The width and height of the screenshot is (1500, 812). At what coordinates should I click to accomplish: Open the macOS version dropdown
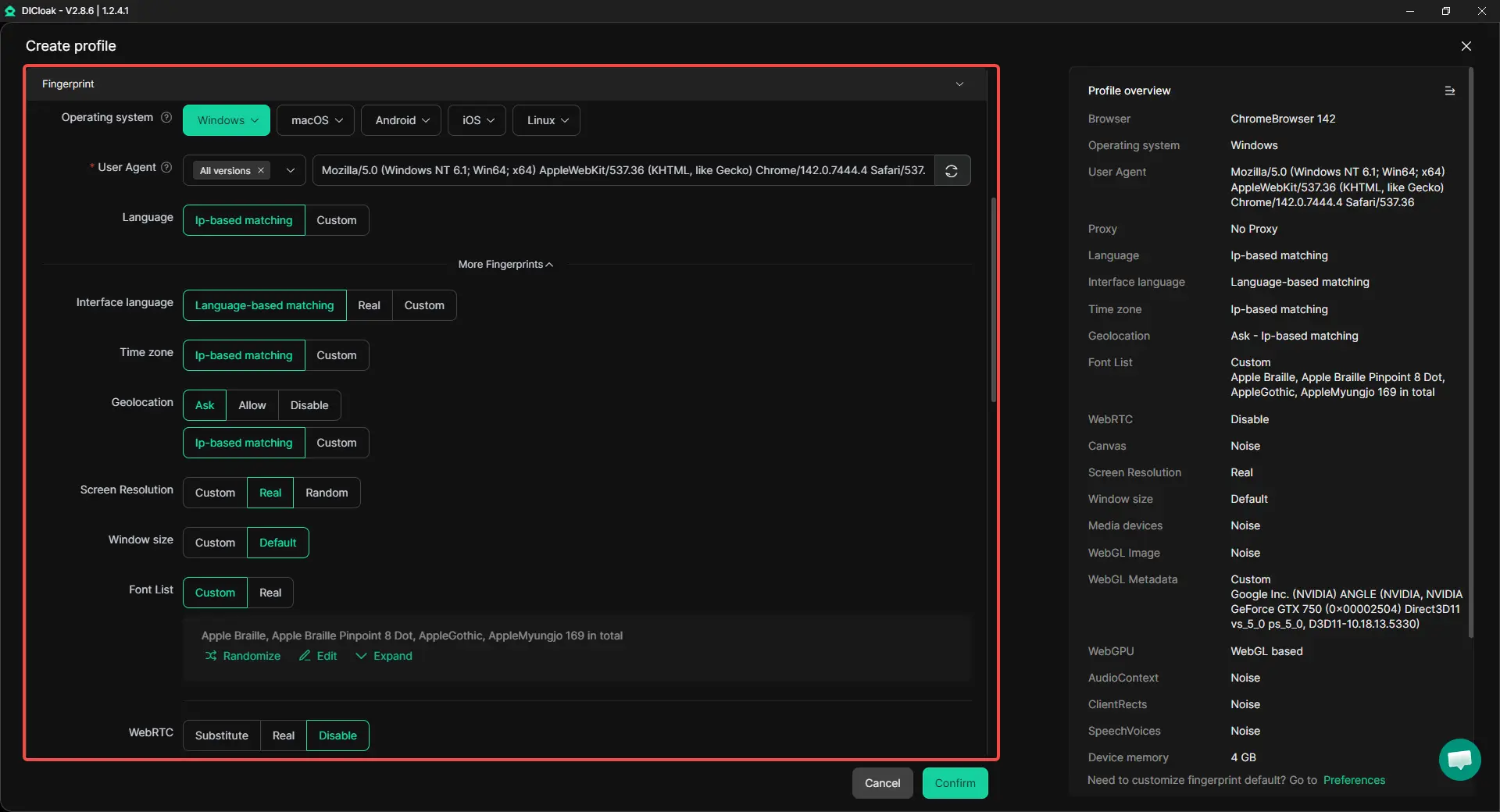(x=316, y=121)
